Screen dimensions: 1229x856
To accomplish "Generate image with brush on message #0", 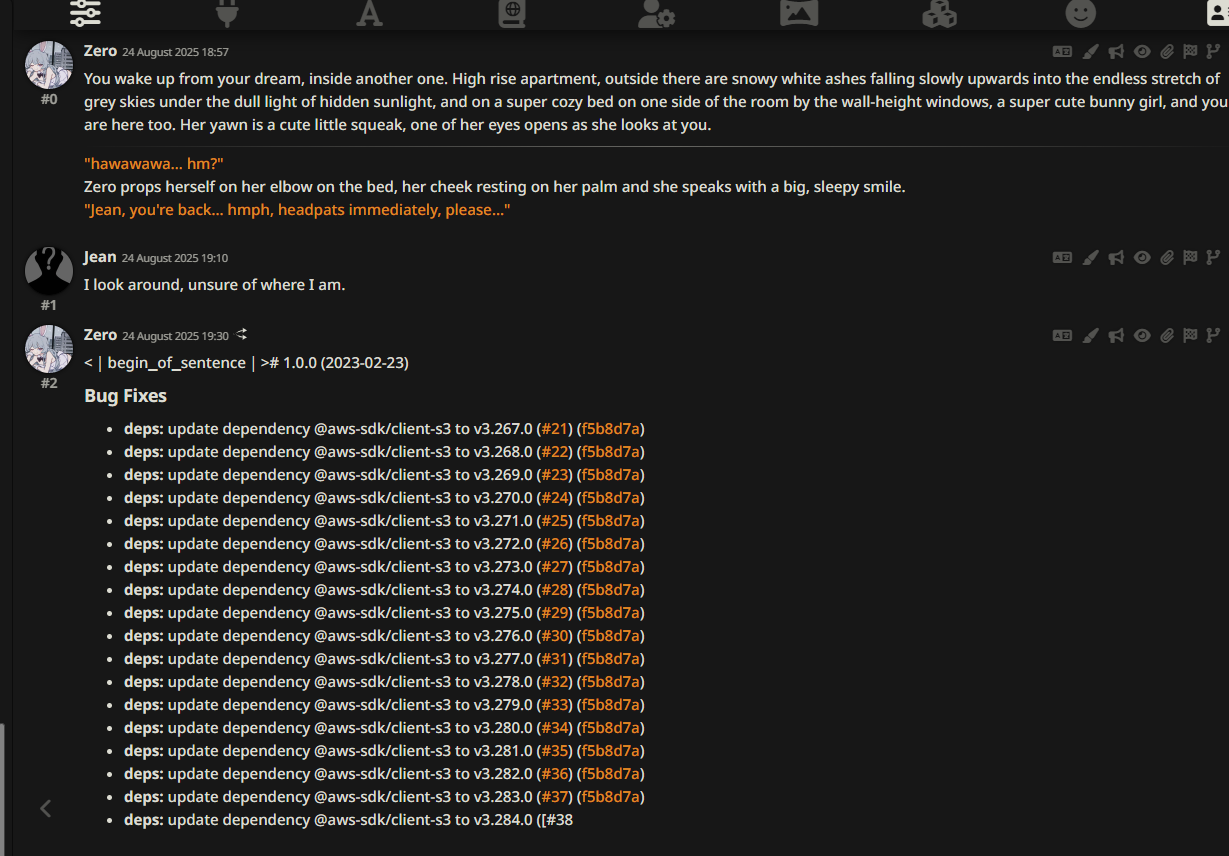I will (1091, 51).
